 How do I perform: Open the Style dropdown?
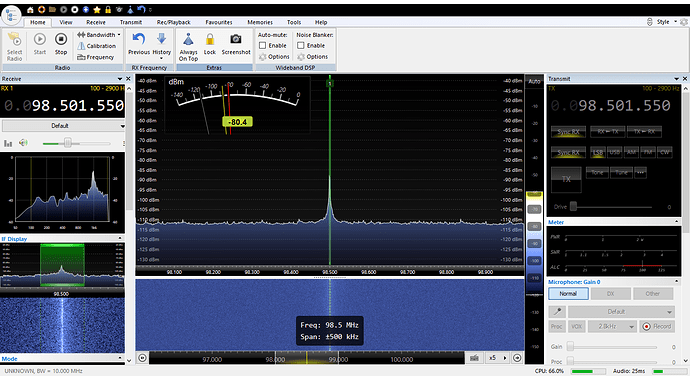[666, 22]
